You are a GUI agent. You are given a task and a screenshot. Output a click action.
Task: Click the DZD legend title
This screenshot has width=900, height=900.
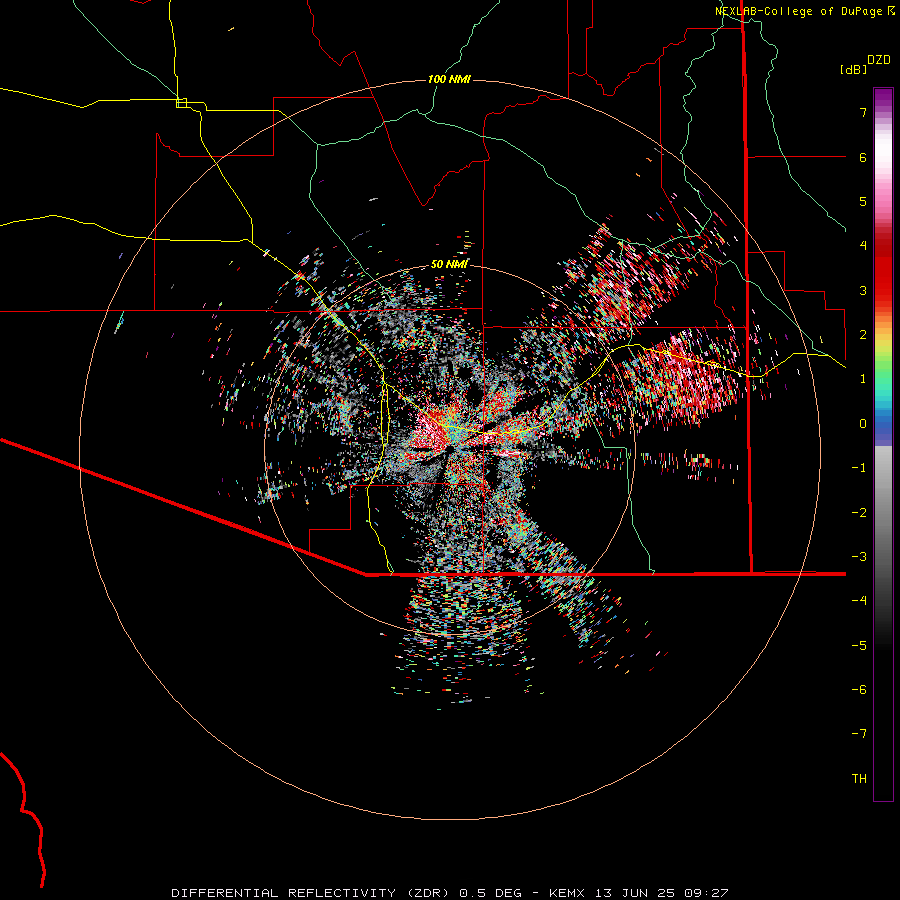pos(879,60)
